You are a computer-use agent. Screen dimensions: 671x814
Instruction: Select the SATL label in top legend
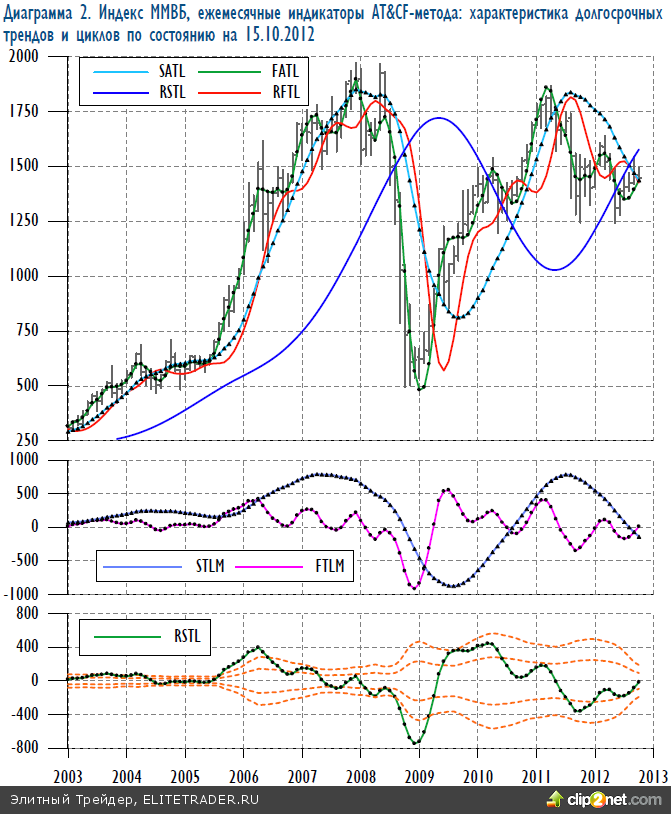click(x=171, y=72)
